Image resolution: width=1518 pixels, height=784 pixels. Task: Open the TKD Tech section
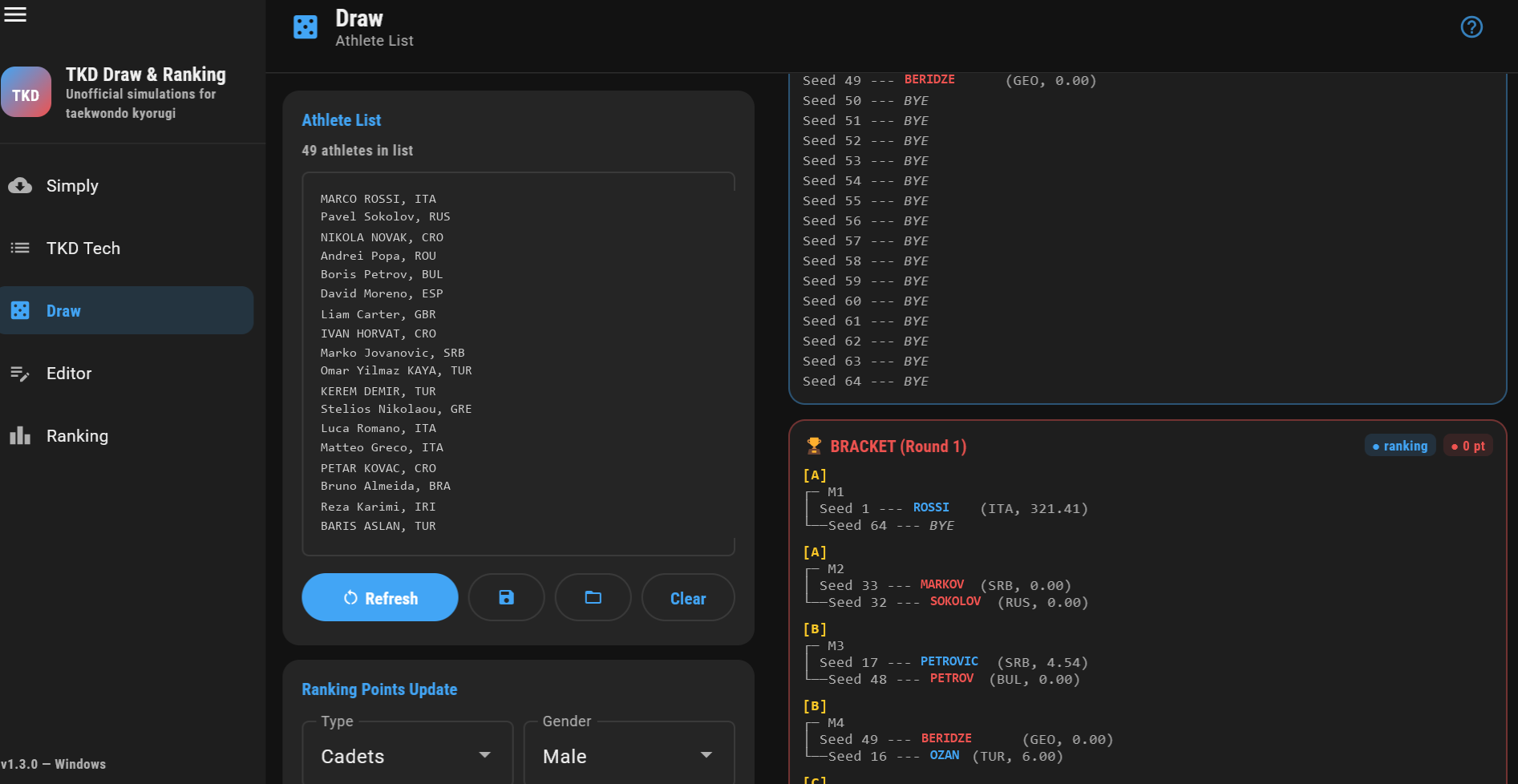pos(127,249)
